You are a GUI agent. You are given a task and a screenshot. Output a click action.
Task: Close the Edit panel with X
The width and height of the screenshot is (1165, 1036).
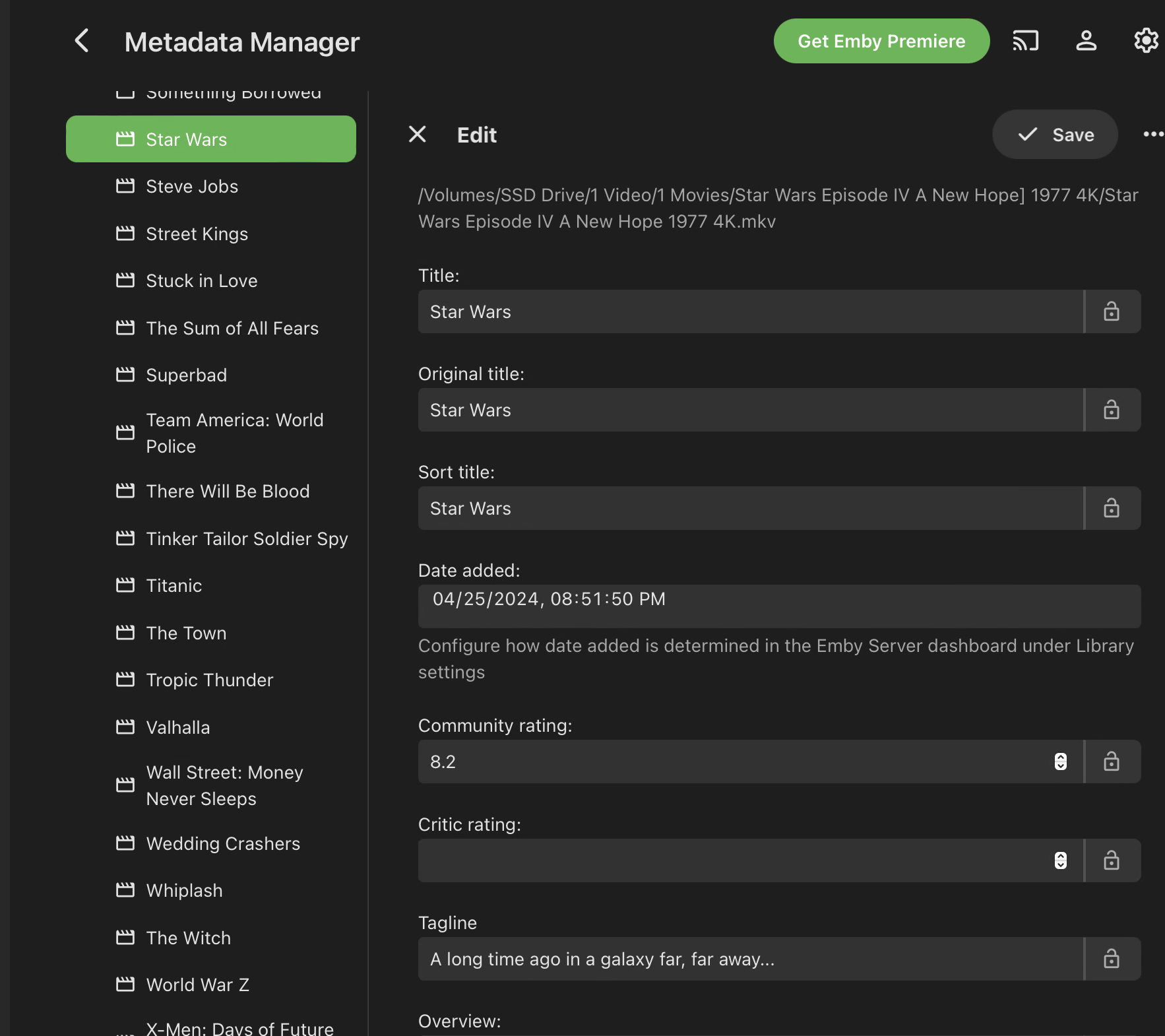click(x=418, y=135)
